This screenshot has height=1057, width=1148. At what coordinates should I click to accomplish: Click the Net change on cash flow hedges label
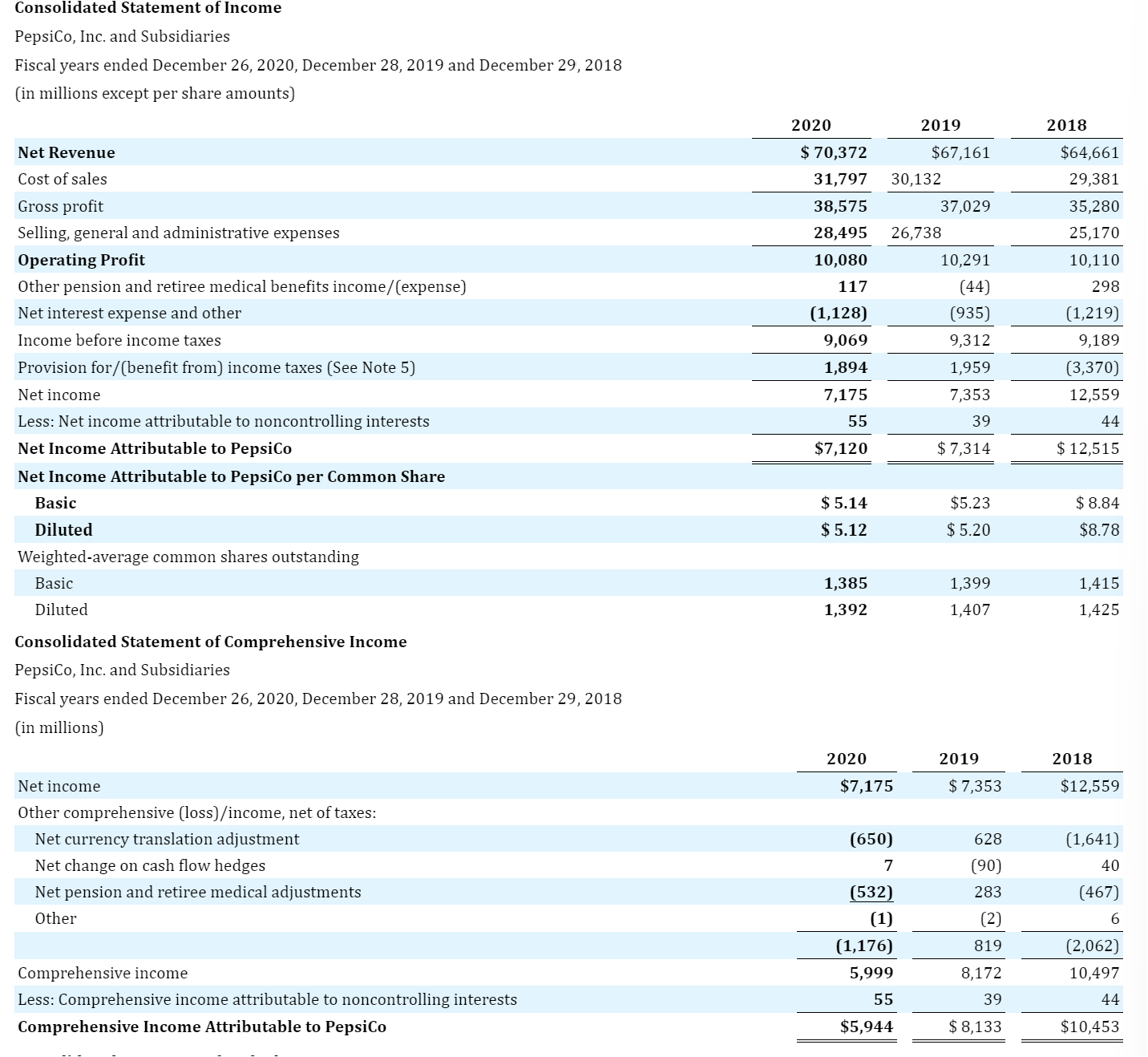point(150,865)
